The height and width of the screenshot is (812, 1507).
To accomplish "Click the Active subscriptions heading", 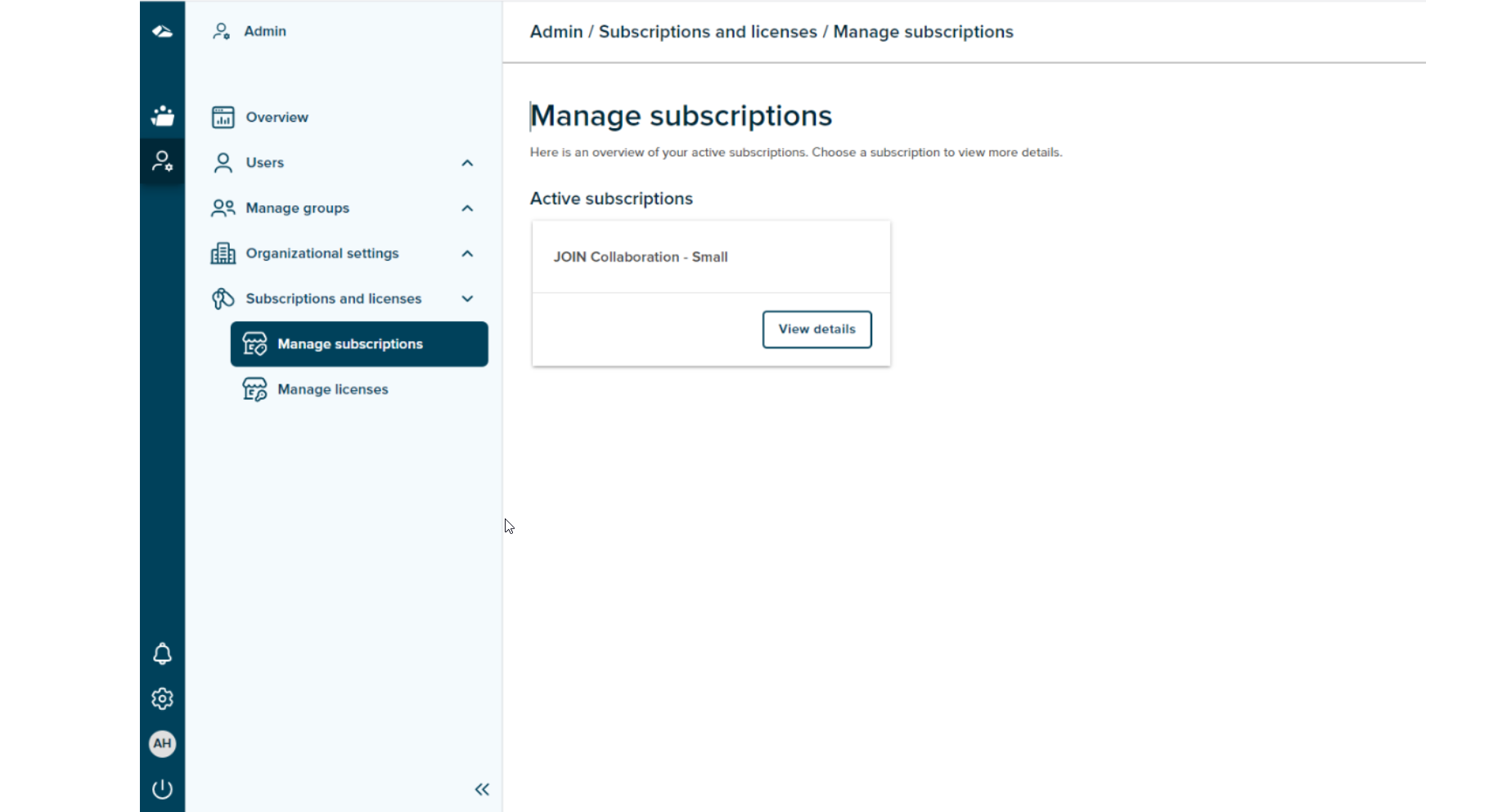I will click(611, 199).
